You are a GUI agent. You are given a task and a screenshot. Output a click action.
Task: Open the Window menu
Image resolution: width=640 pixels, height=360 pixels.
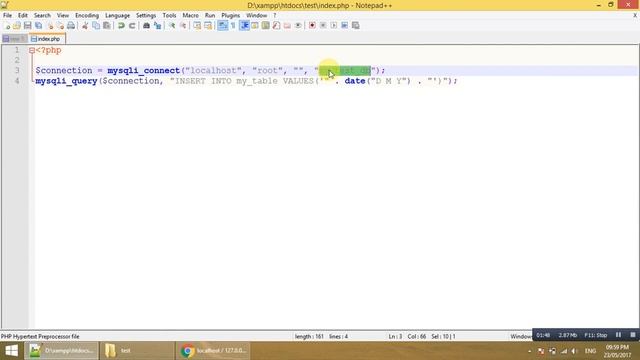(x=256, y=16)
